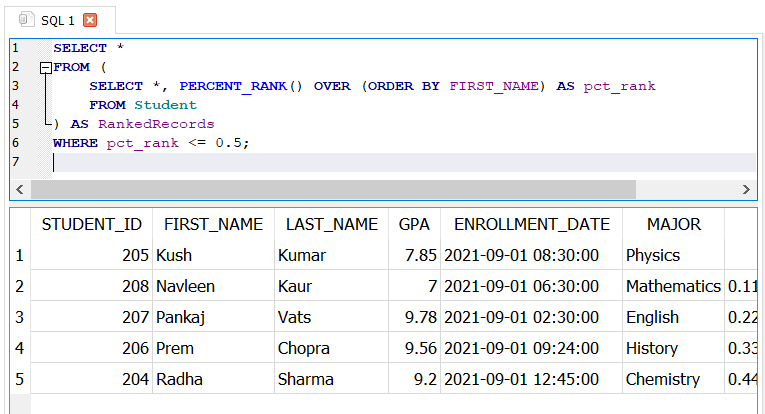Viewport: 765px width, 414px height.
Task: Click the GPA column header
Action: coord(414,224)
